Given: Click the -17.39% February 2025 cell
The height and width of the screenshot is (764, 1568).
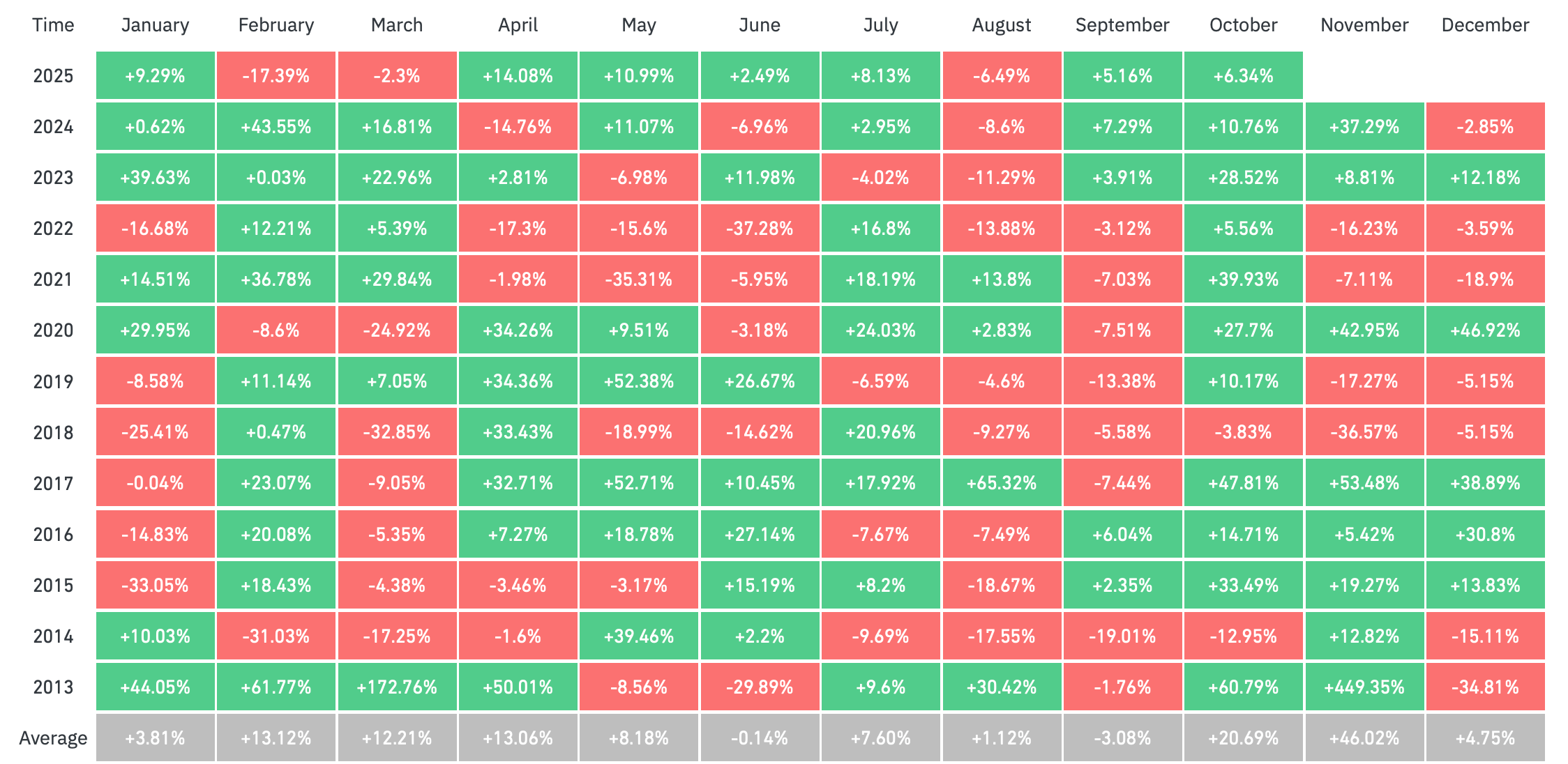Looking at the screenshot, I should pos(276,76).
